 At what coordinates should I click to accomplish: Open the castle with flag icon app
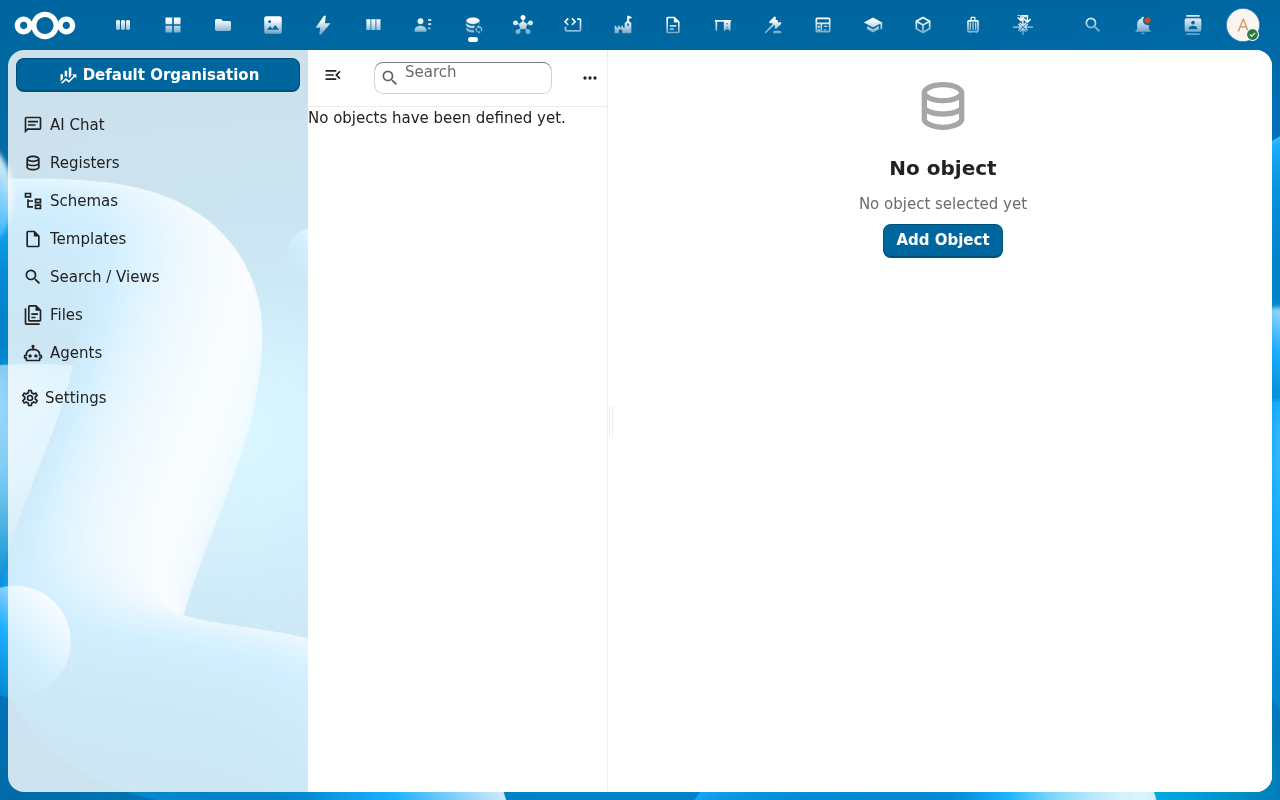(x=623, y=25)
